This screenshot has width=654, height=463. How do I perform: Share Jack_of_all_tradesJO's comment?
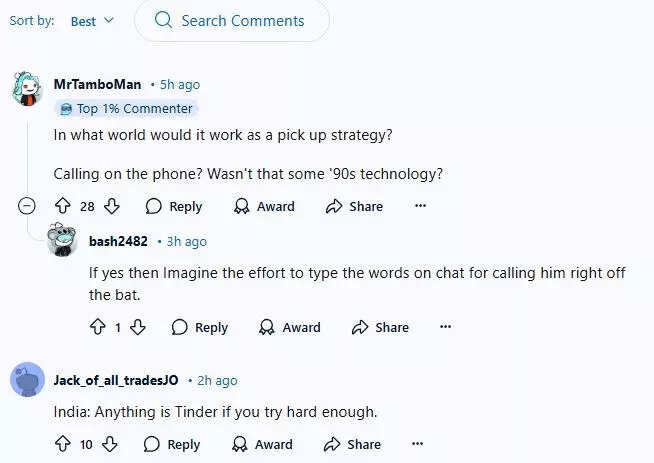coord(353,444)
